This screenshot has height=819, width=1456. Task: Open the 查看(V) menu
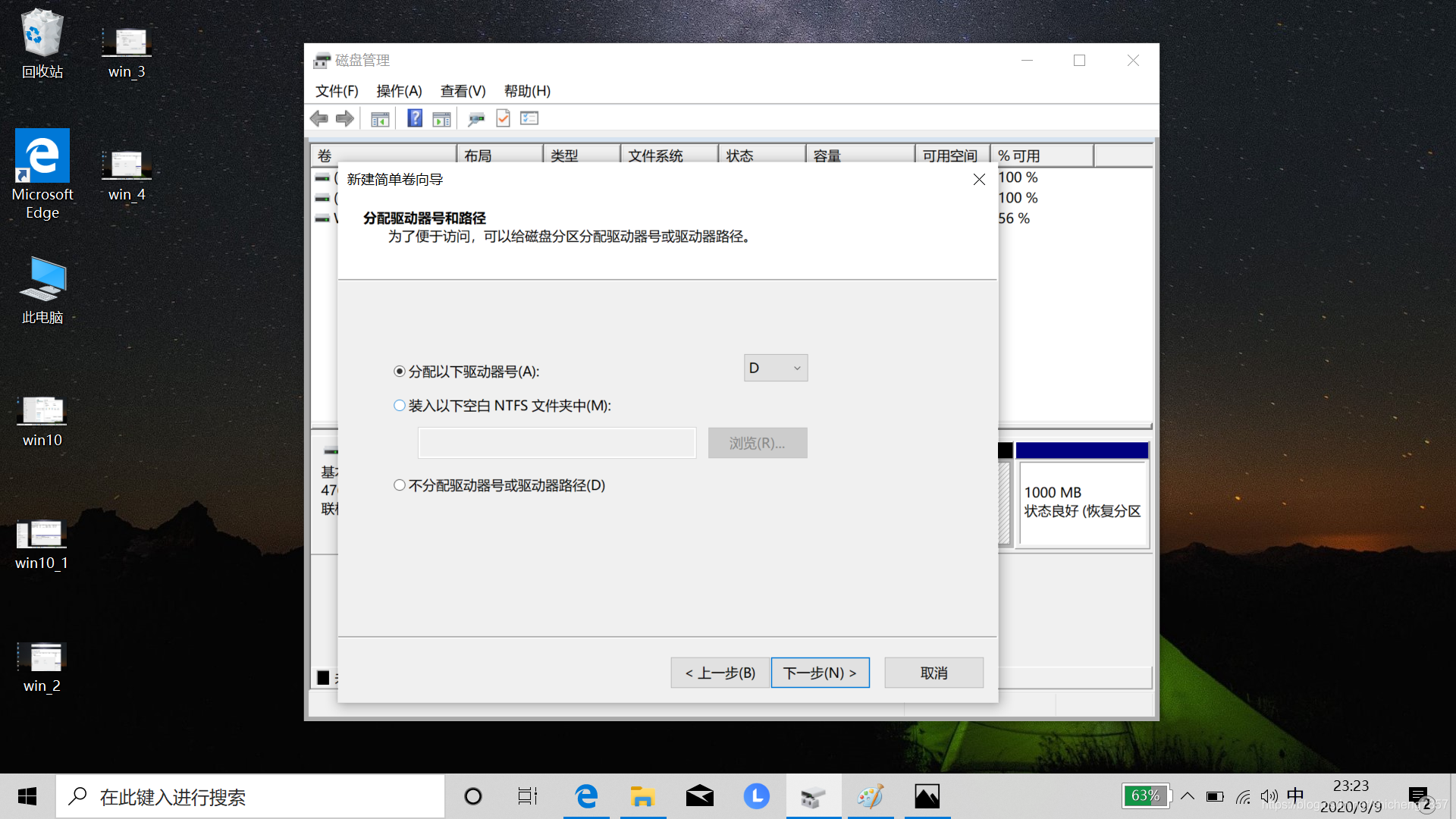(x=463, y=91)
